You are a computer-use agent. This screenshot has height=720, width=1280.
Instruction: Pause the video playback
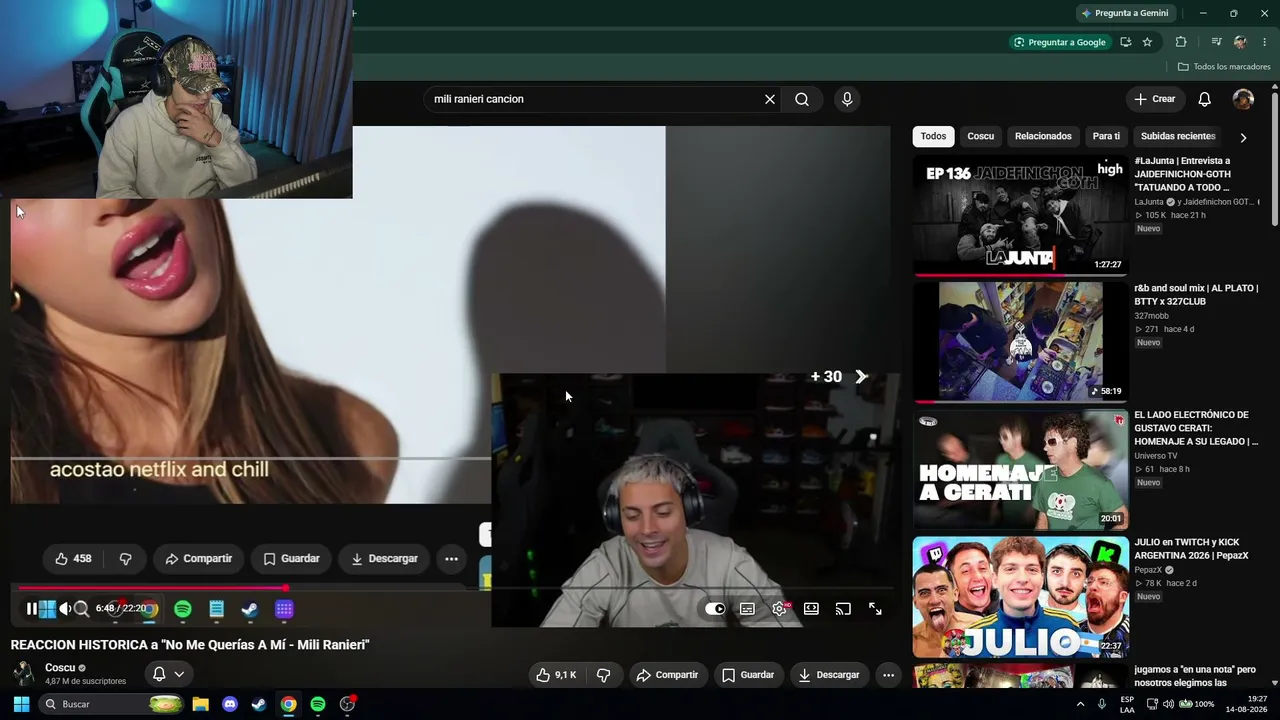[32, 608]
